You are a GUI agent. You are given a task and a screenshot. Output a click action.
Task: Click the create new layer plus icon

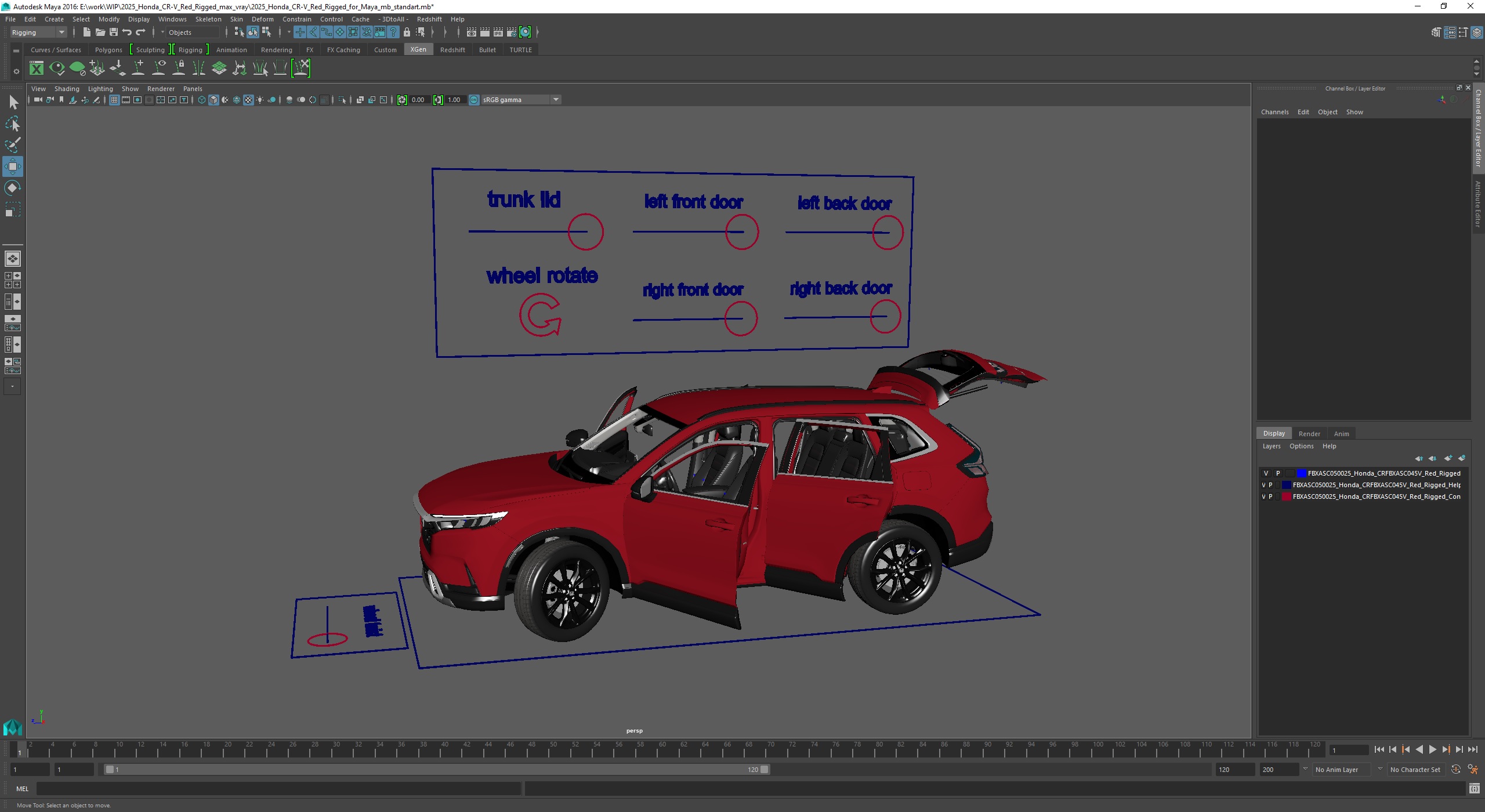[1448, 458]
